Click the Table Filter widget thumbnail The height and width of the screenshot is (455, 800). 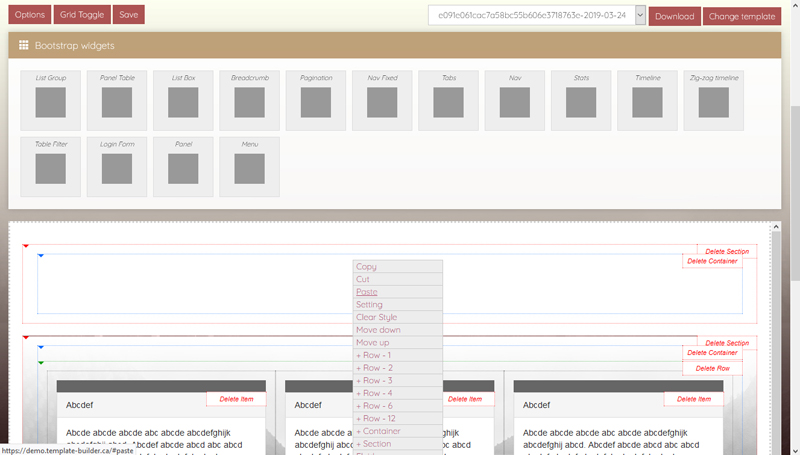(50, 168)
